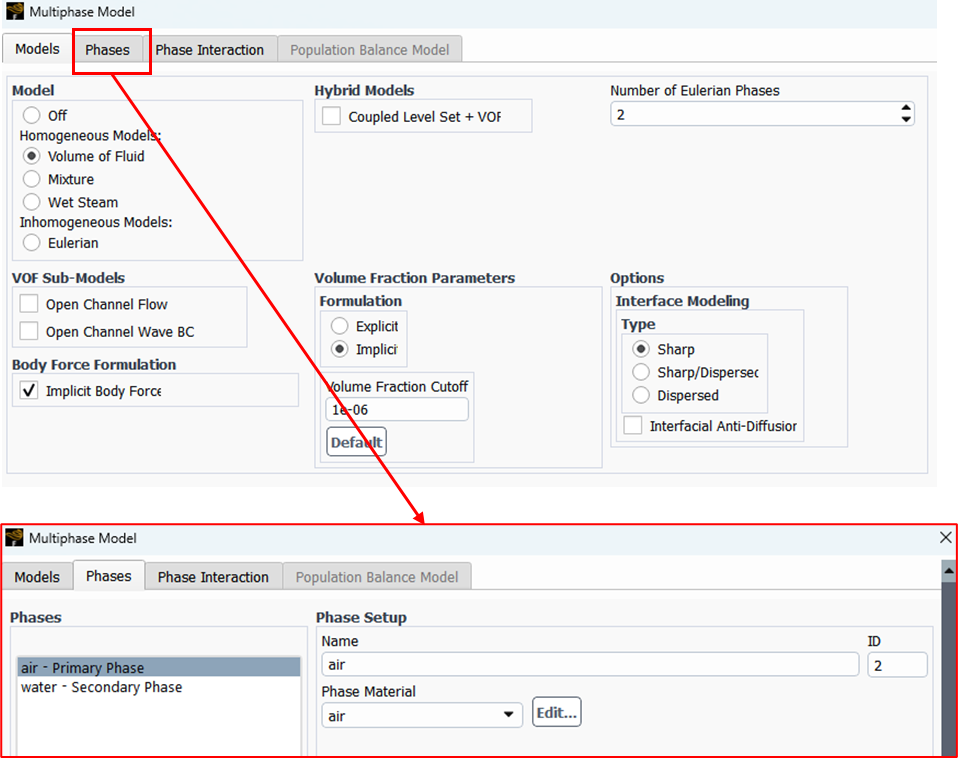Select Explicit volume fraction formulation

point(340,327)
